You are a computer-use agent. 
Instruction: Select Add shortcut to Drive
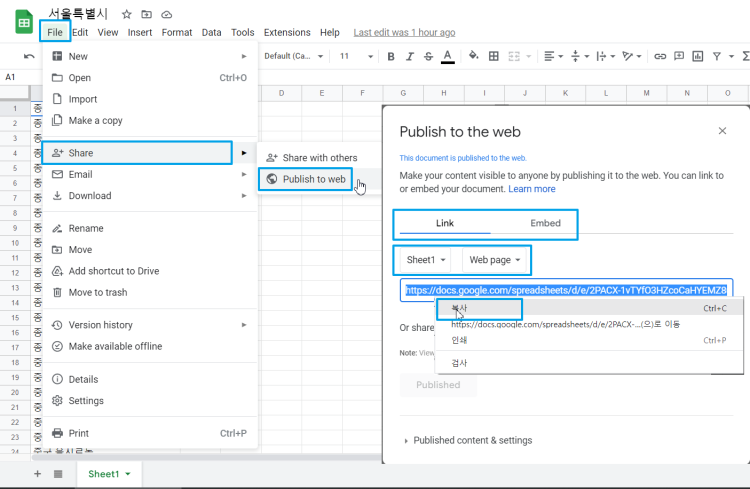click(x=150, y=271)
